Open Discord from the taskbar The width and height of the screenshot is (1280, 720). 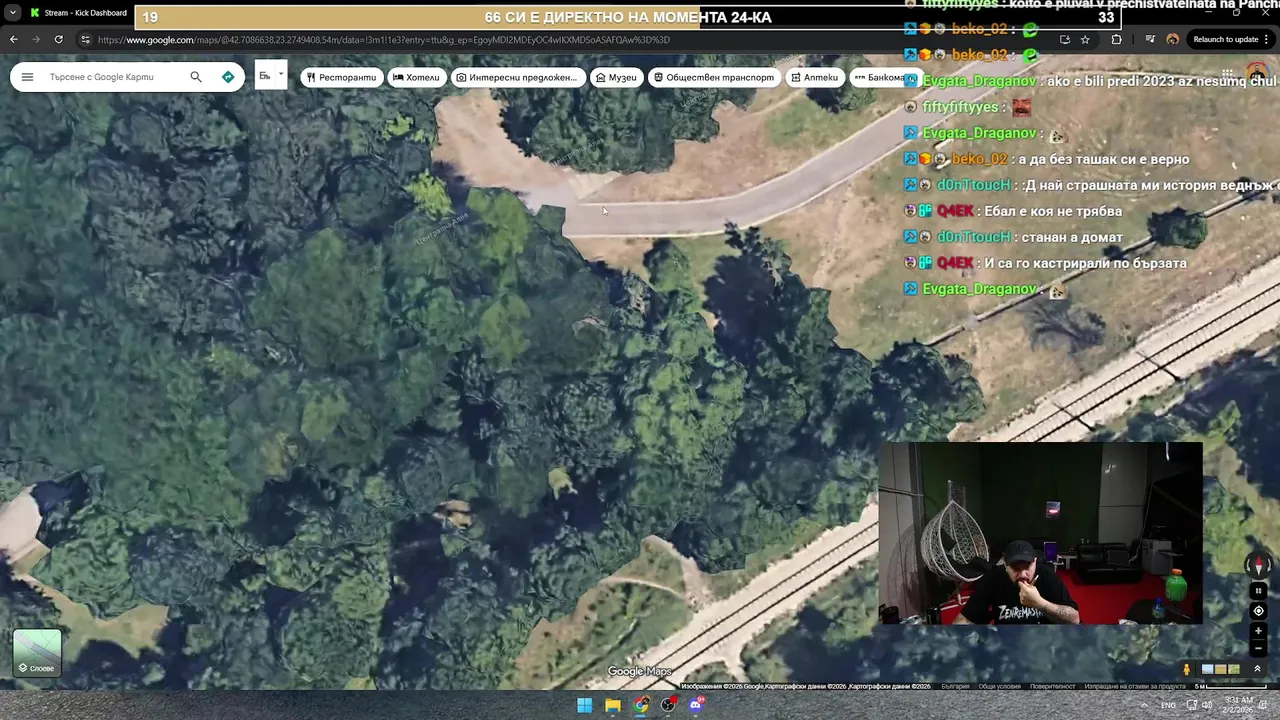pyautogui.click(x=696, y=705)
